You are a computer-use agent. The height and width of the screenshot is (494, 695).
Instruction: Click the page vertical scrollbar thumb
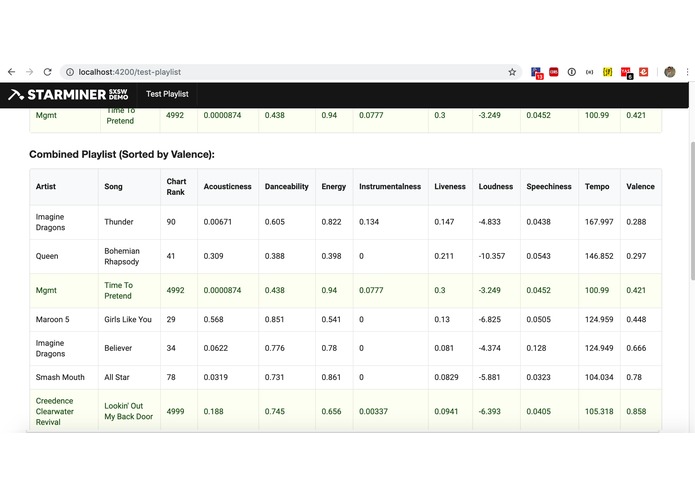[692, 211]
